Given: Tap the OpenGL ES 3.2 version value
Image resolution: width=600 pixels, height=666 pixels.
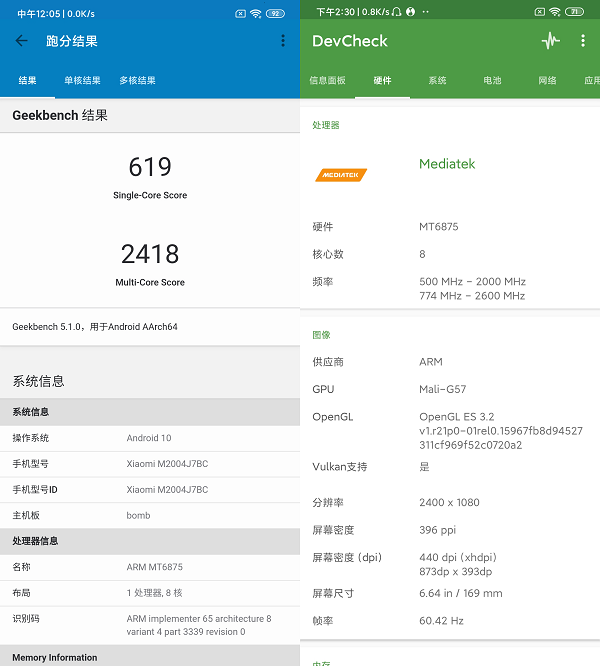Looking at the screenshot, I should 501,431.
